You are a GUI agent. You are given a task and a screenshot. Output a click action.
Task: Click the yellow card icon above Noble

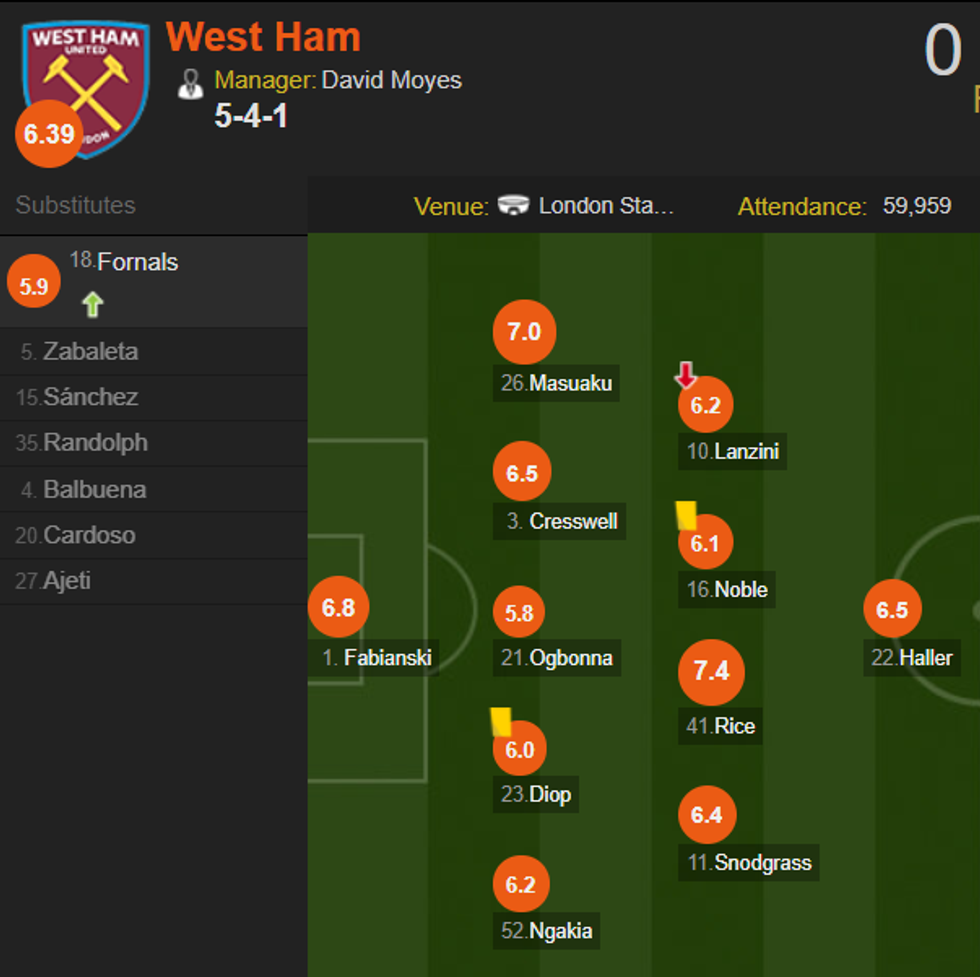686,515
